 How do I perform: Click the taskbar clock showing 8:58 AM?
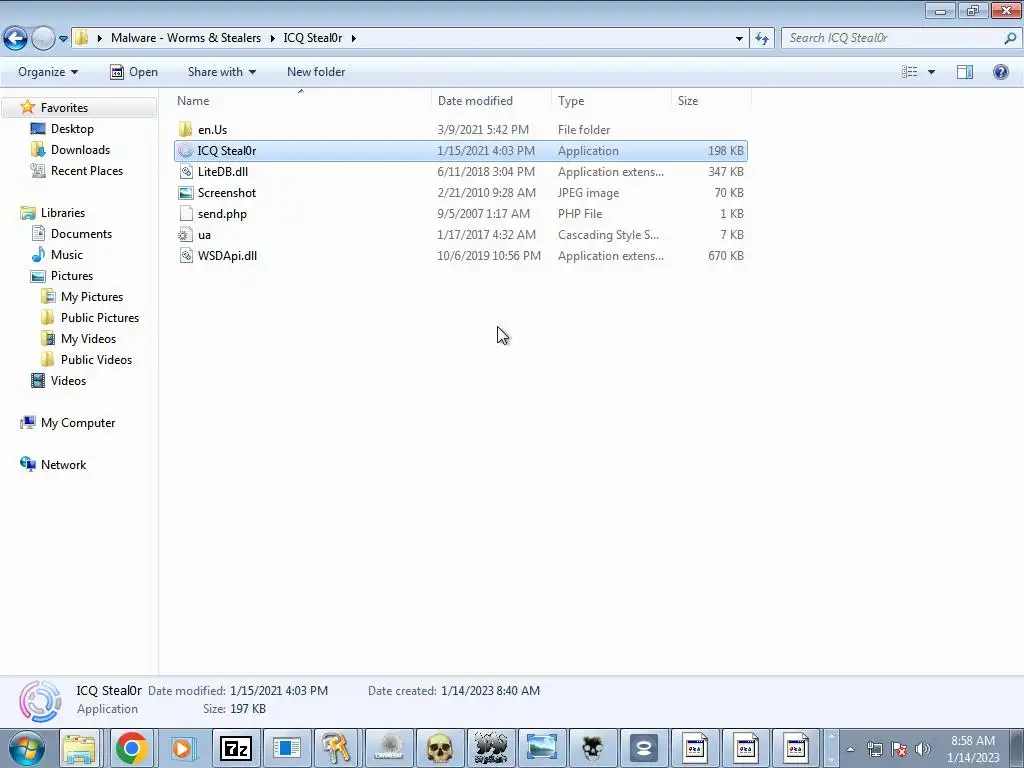pos(973,749)
